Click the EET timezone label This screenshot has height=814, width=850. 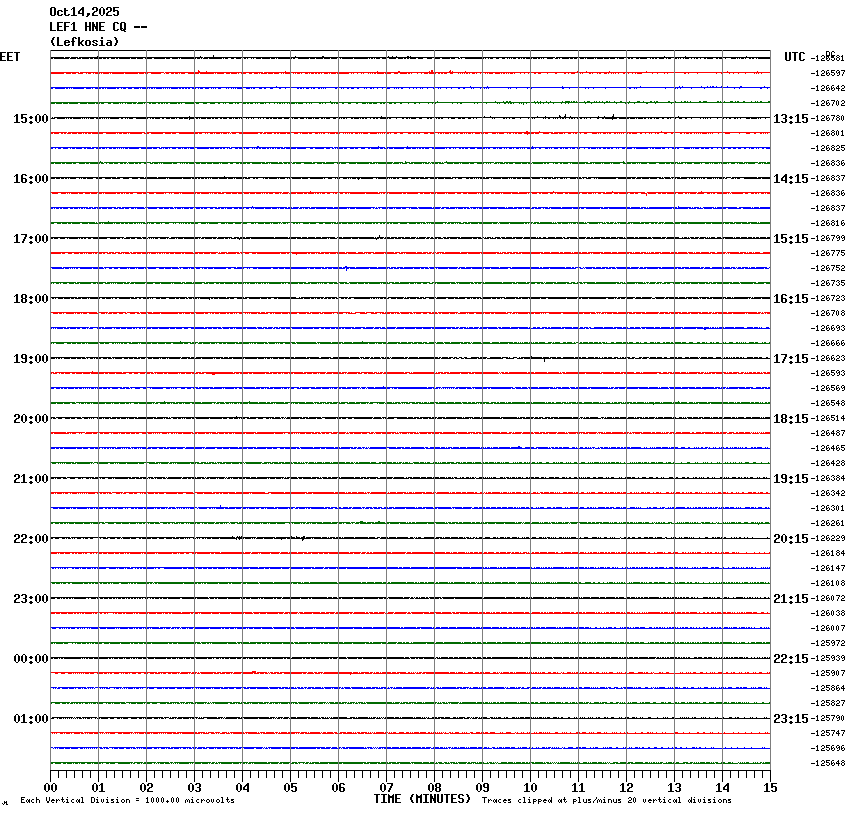[10, 57]
